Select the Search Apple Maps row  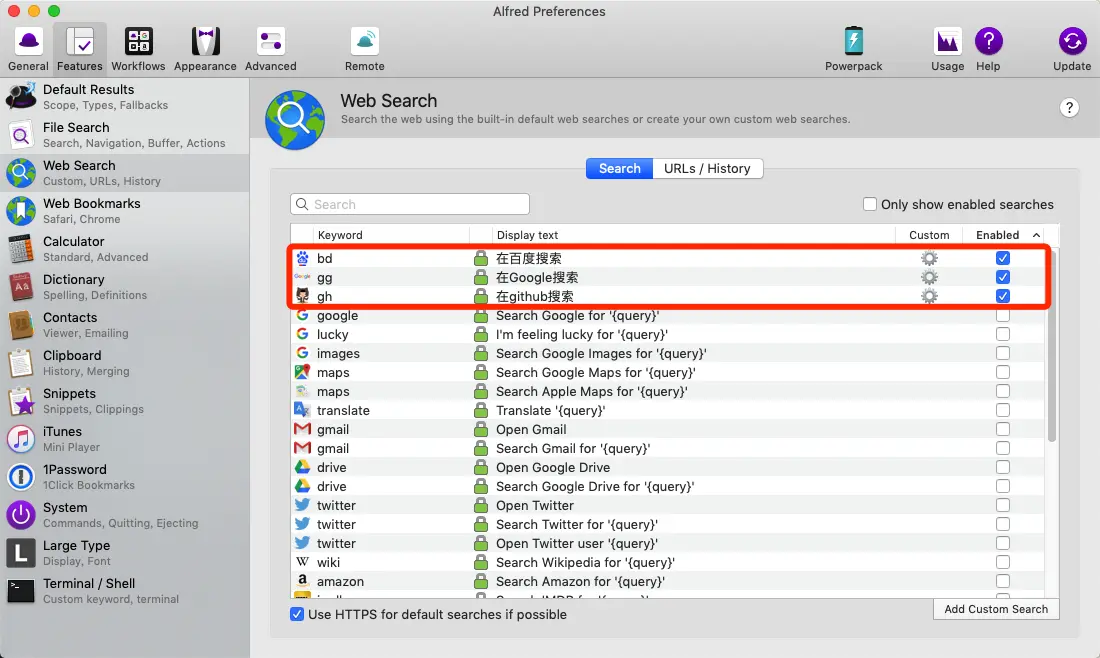667,391
